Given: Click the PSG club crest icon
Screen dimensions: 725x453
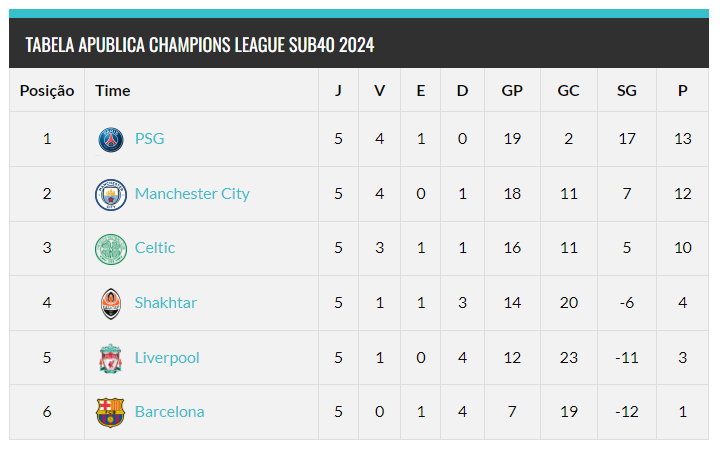Looking at the screenshot, I should [x=111, y=139].
